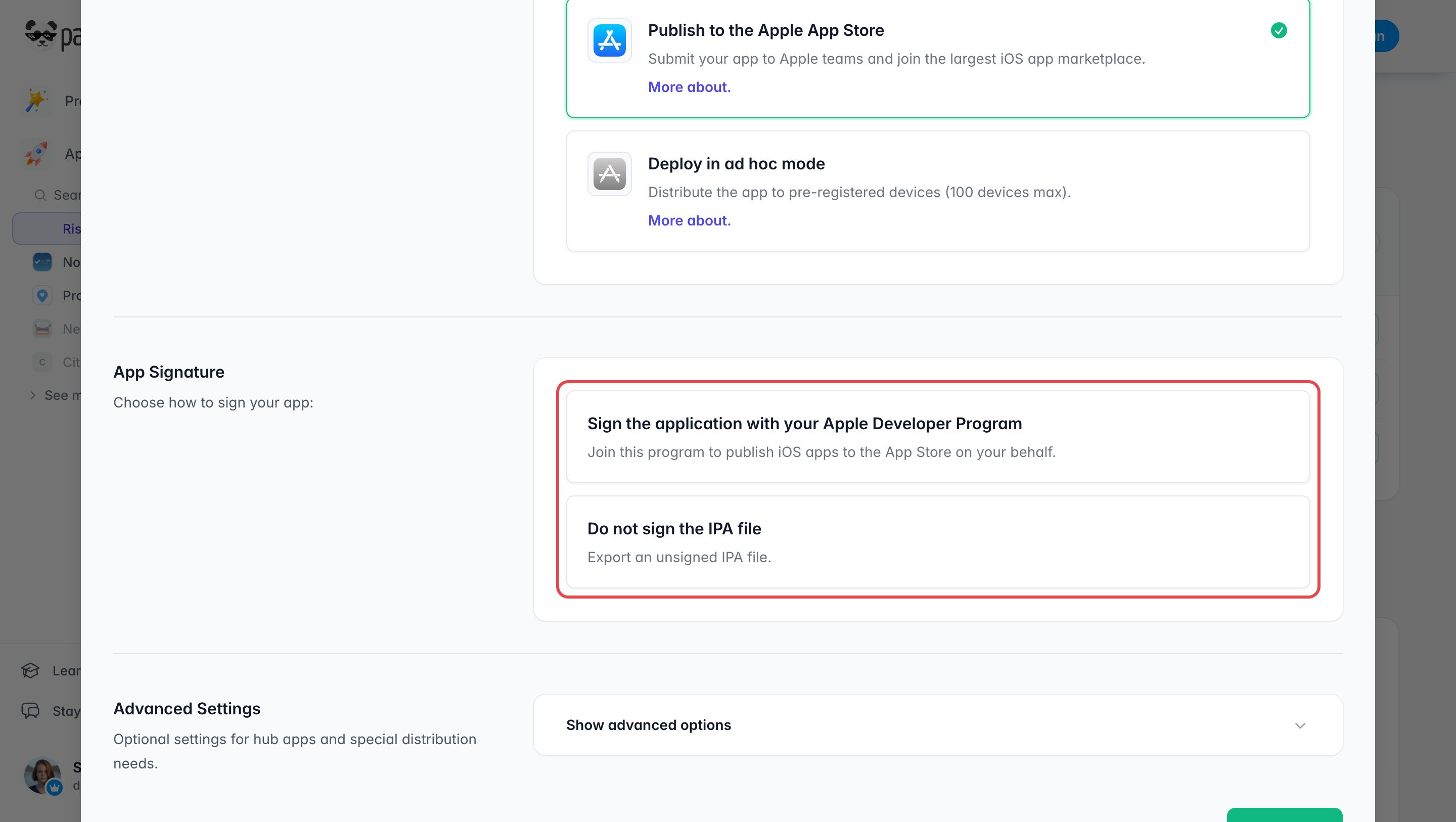Click the rocket sidebar icon
1456x822 pixels.
pos(37,153)
